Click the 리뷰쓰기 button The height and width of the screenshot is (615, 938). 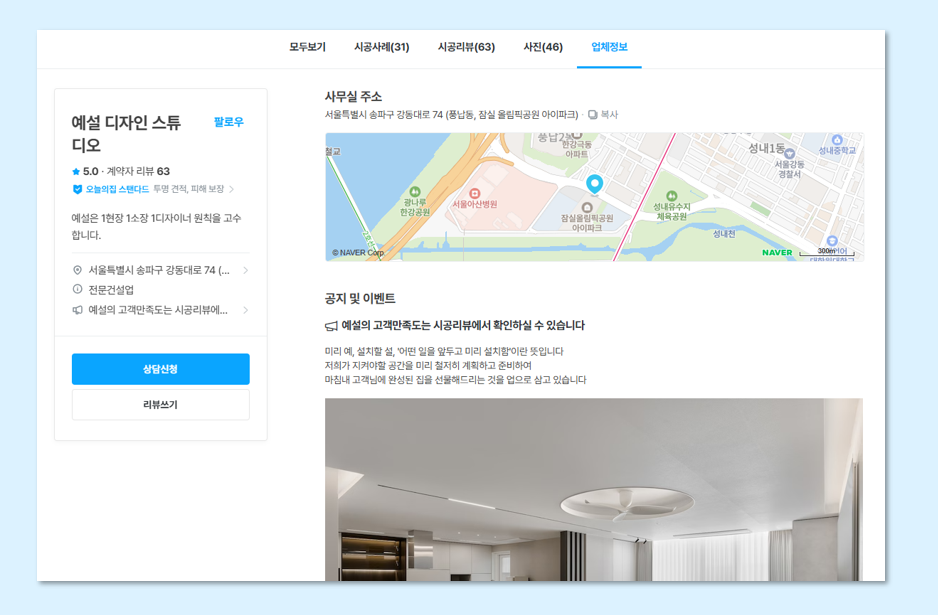coord(160,404)
